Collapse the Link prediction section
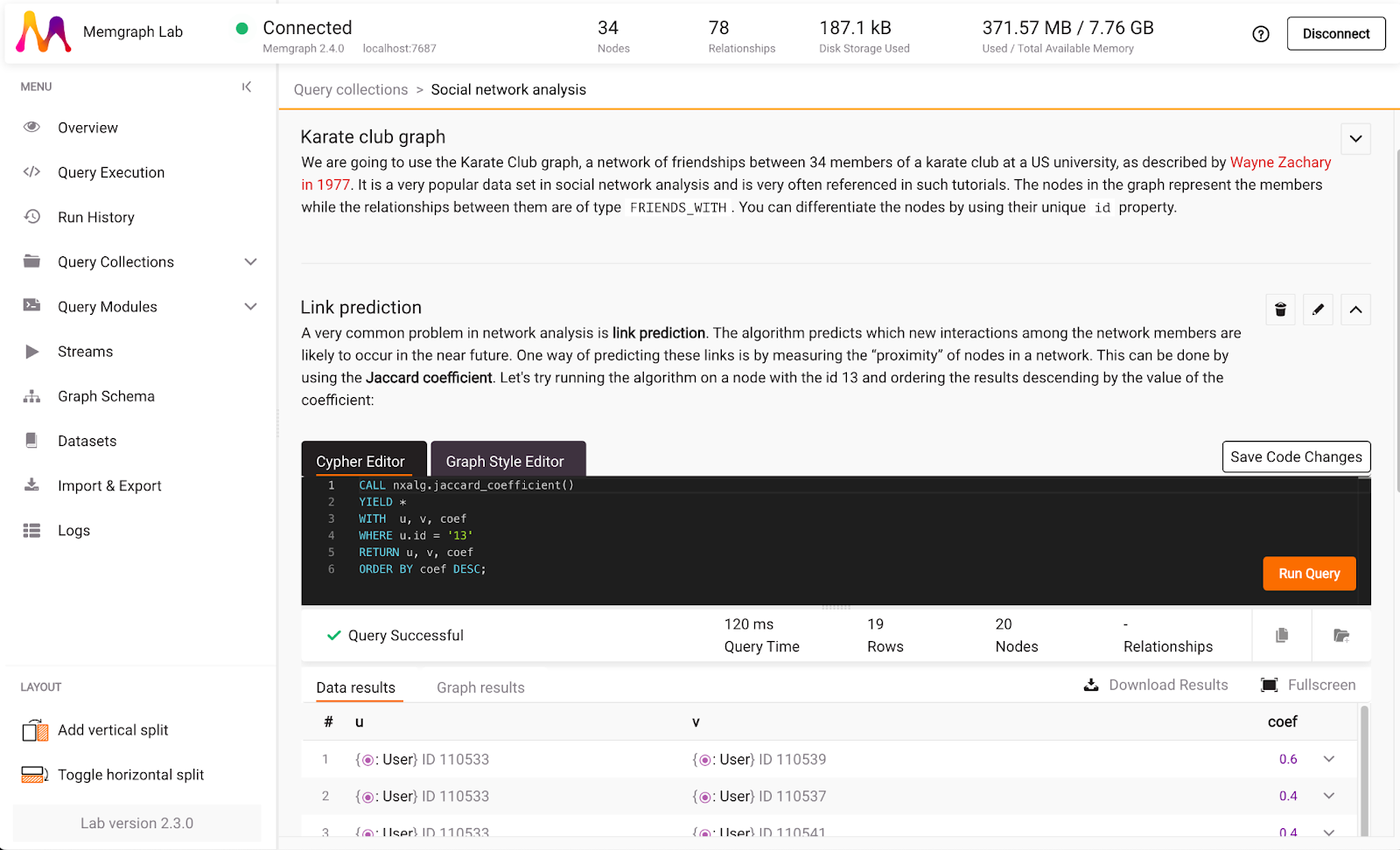This screenshot has height=850, width=1400. [1355, 310]
